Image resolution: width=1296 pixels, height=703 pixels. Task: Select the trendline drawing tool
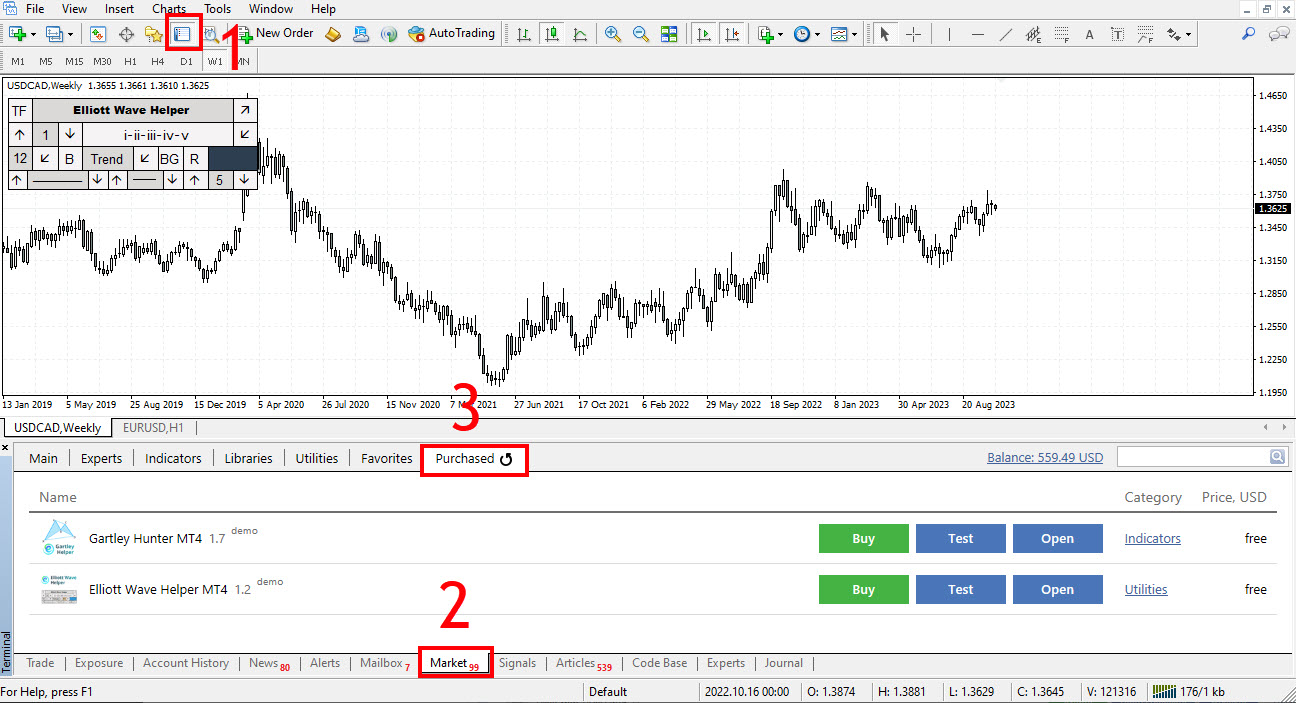coord(1006,34)
